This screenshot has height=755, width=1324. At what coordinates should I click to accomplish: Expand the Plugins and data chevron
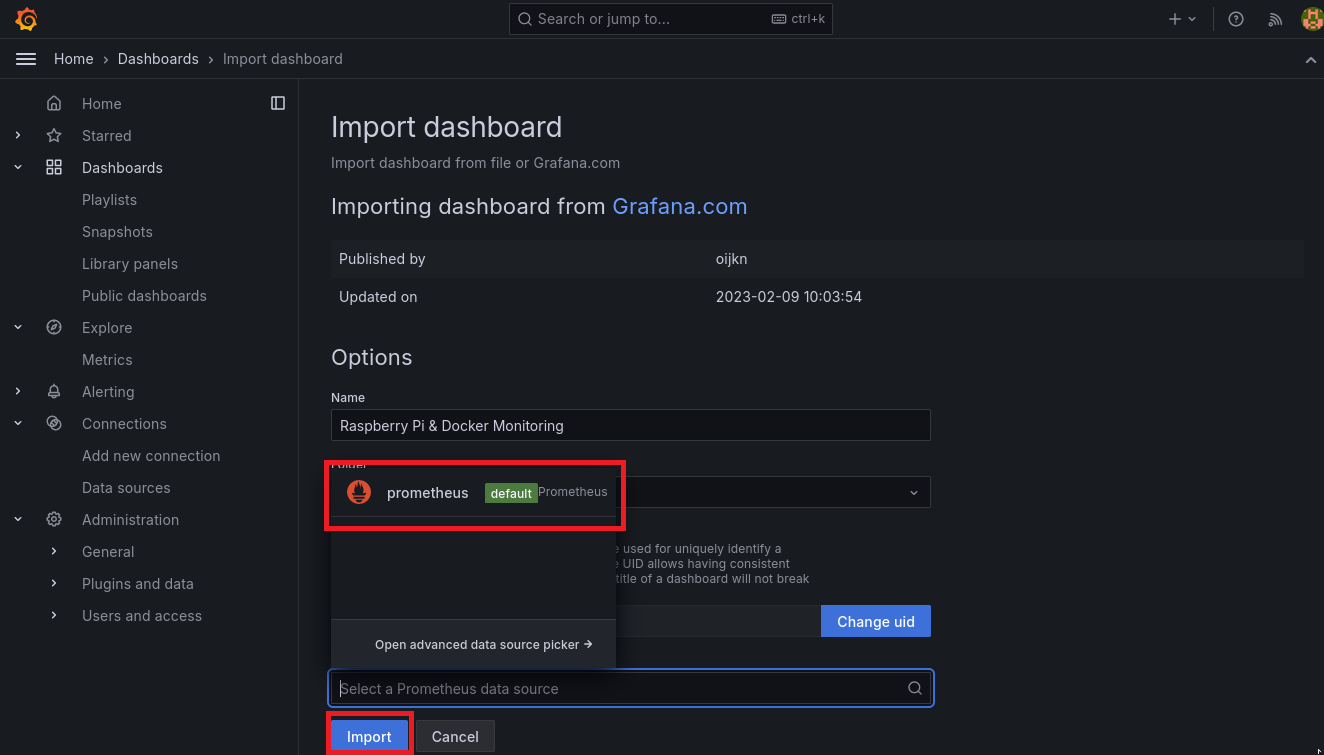[x=54, y=584]
